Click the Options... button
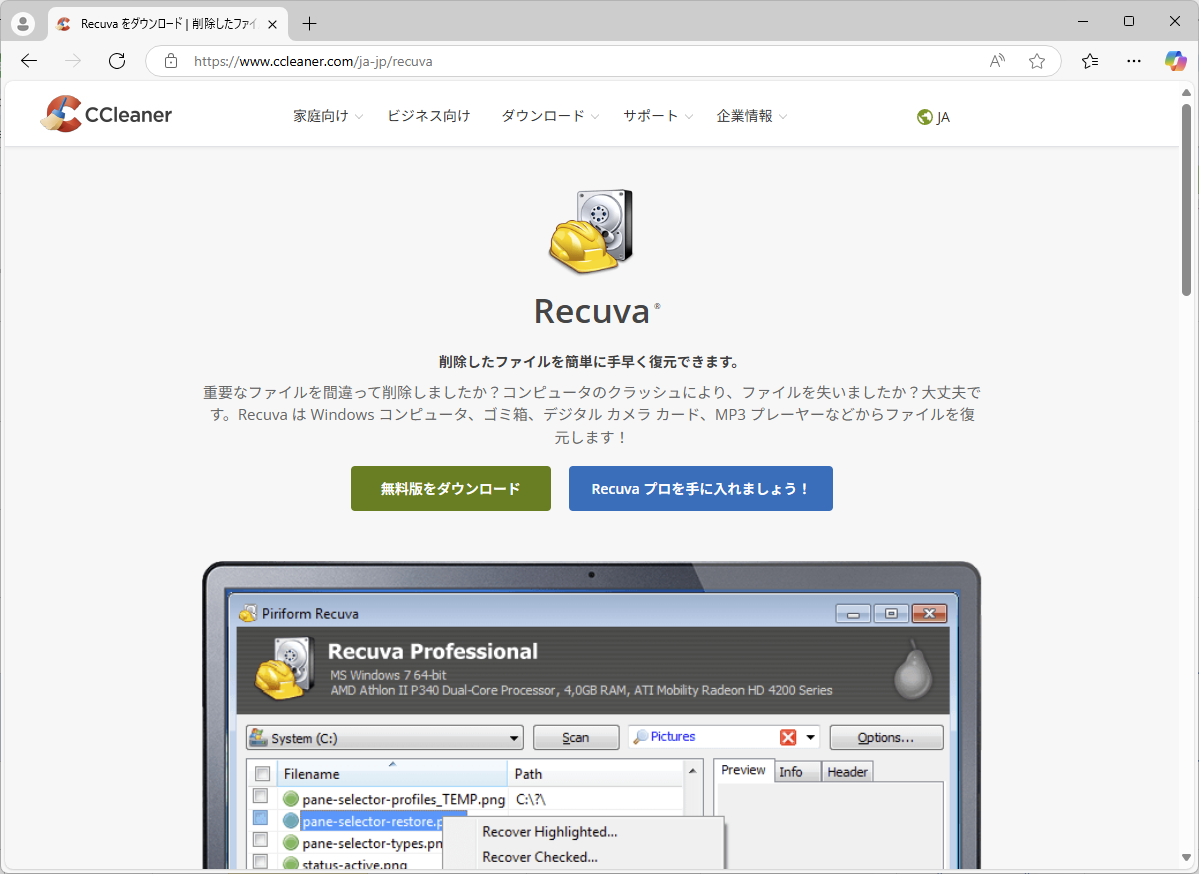 [x=885, y=737]
